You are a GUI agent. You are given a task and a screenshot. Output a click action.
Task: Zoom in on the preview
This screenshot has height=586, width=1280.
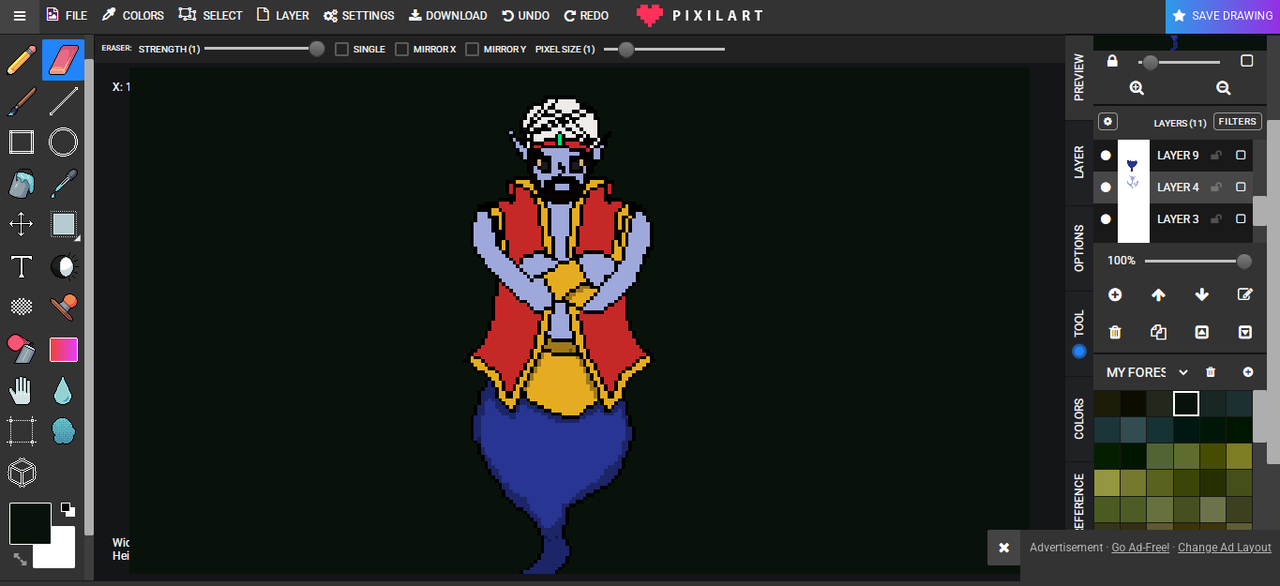[1137, 88]
